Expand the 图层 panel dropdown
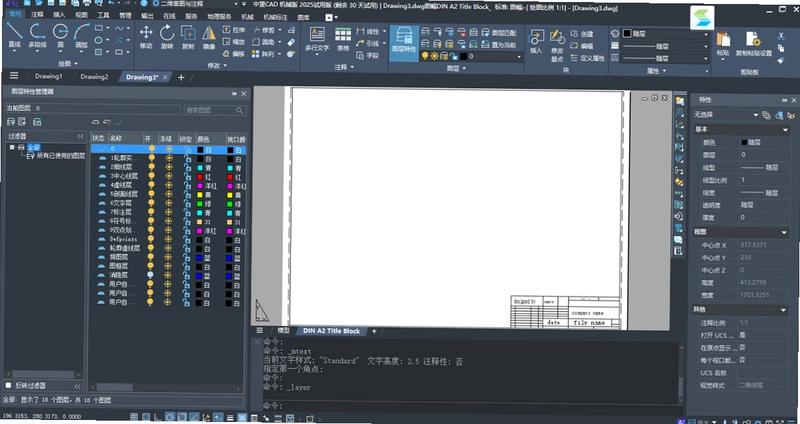800x424 pixels. (x=456, y=68)
